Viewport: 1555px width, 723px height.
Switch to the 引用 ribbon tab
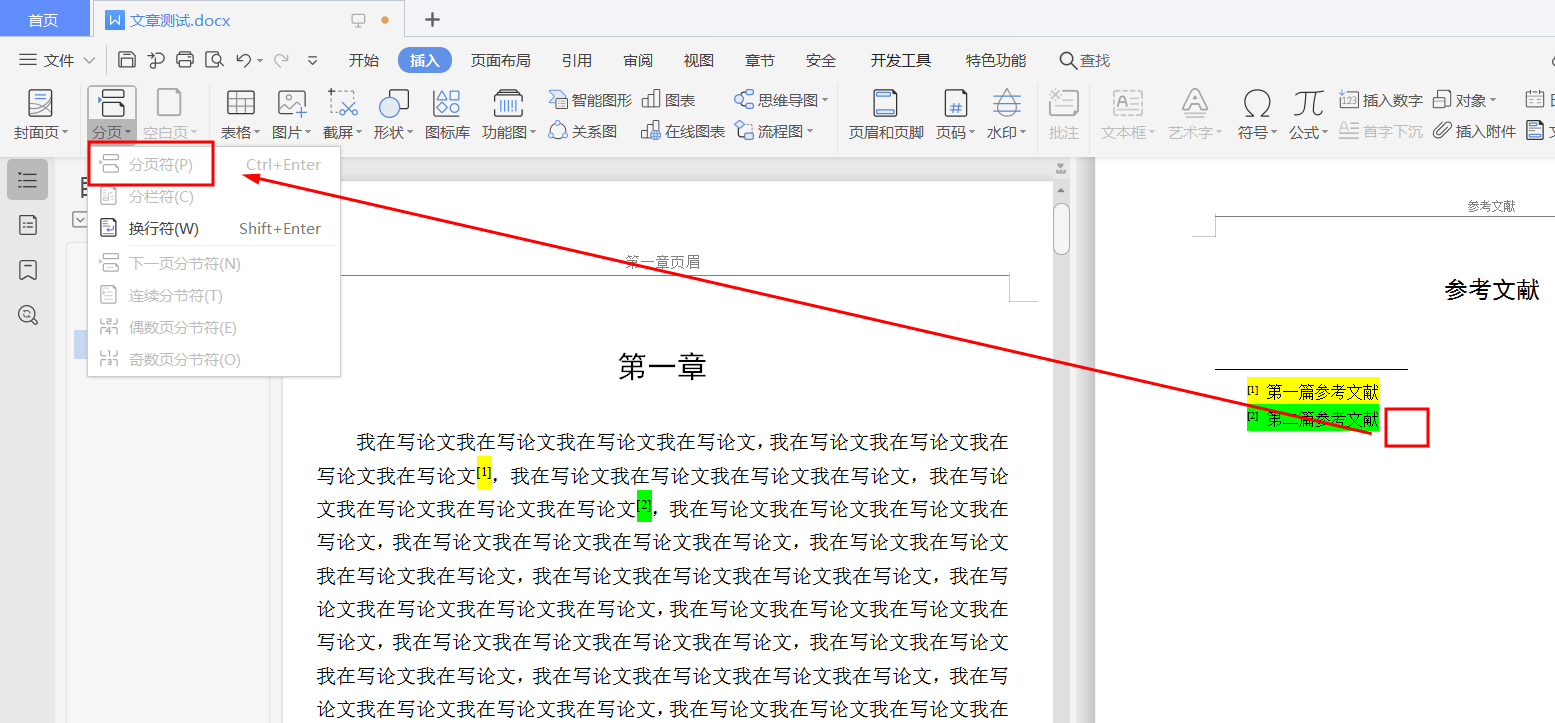576,60
